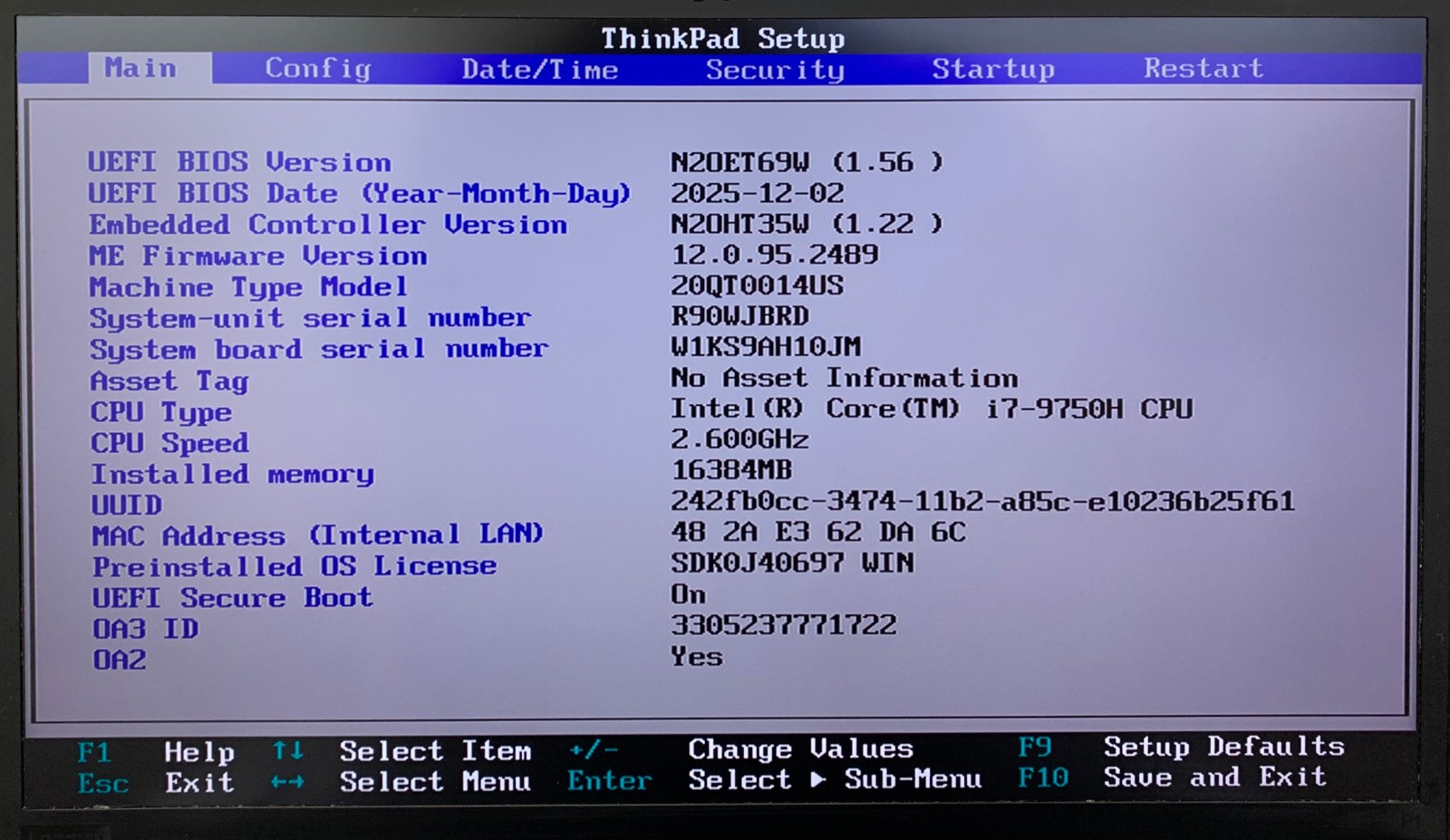1450x840 pixels.
Task: Open the Restart tab
Action: (x=1203, y=68)
